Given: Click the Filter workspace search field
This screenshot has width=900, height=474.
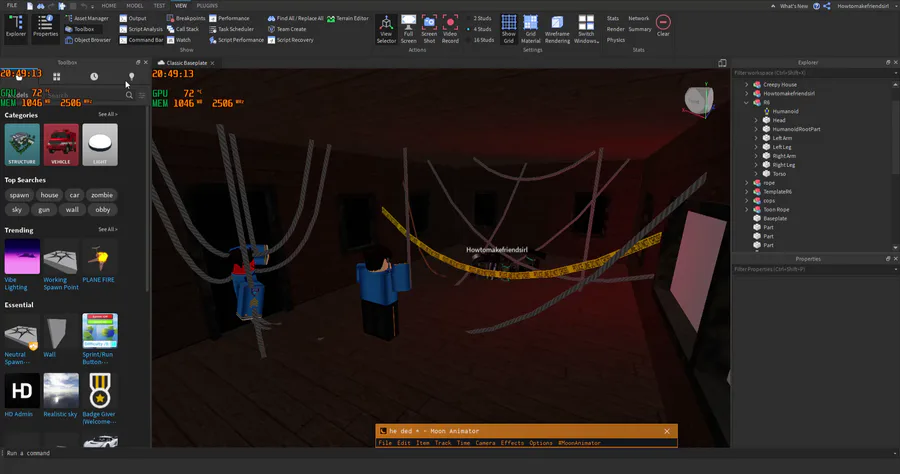Looking at the screenshot, I should [x=813, y=73].
